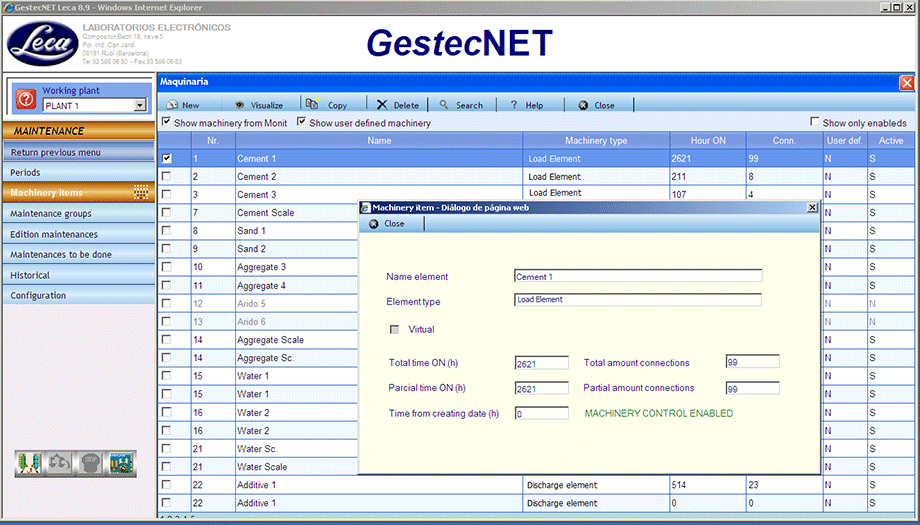Open Maintenance groups

point(79,214)
